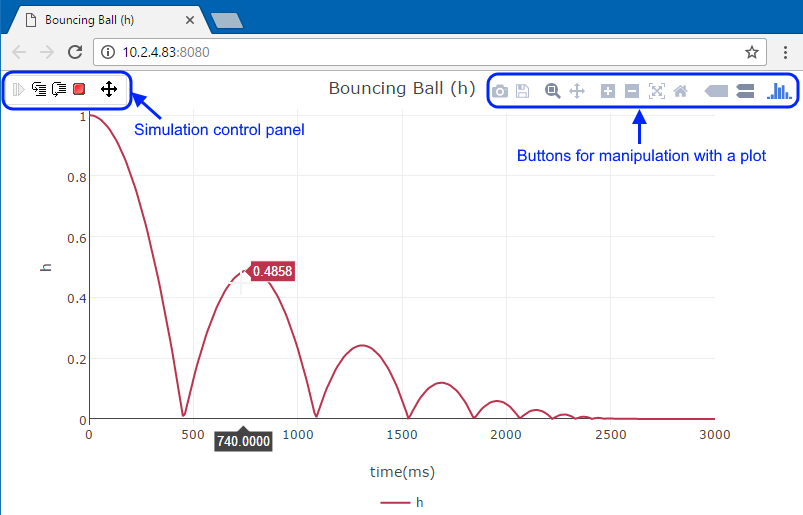Click the step-into simulation icon
Screen dimensions: 803x515
click(39, 90)
